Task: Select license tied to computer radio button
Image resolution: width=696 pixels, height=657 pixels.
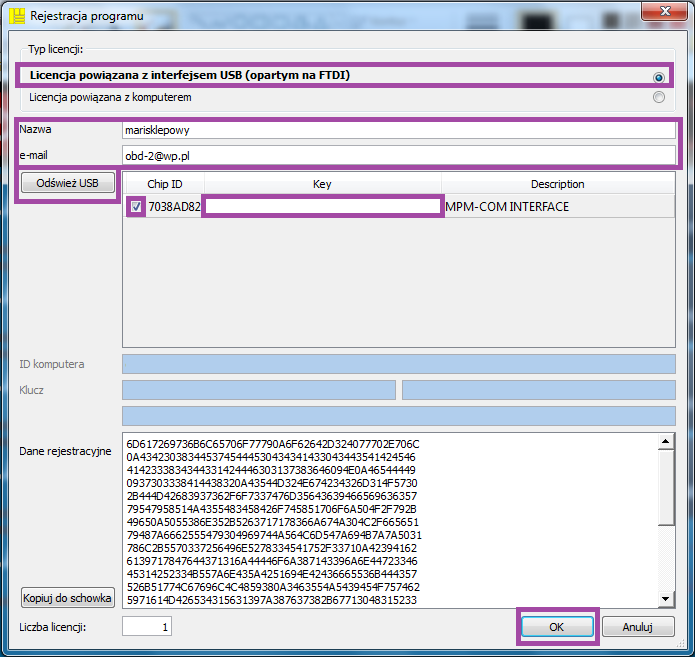Action: tap(658, 97)
